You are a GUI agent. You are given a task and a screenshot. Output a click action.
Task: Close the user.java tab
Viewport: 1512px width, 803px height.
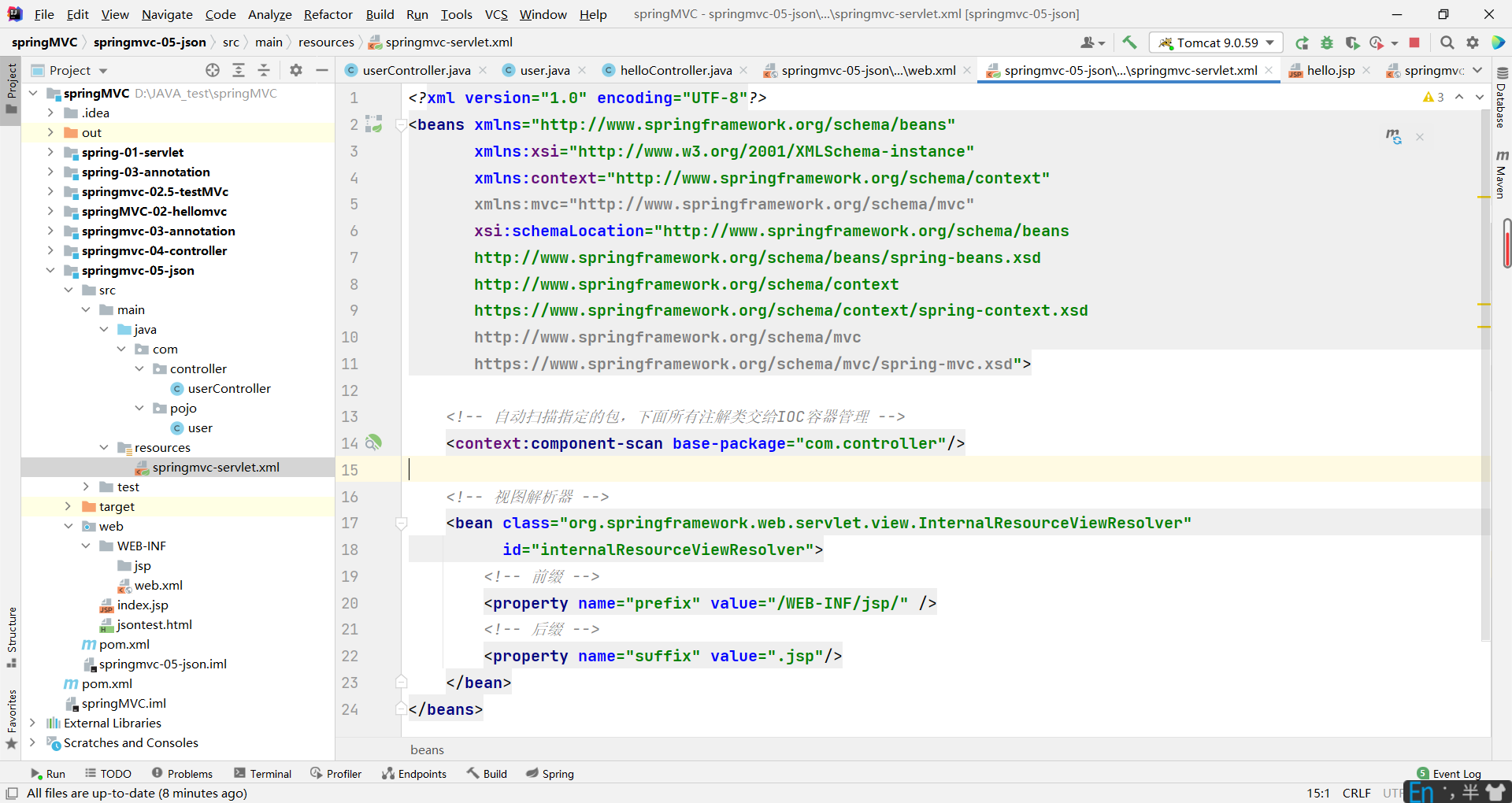click(582, 70)
